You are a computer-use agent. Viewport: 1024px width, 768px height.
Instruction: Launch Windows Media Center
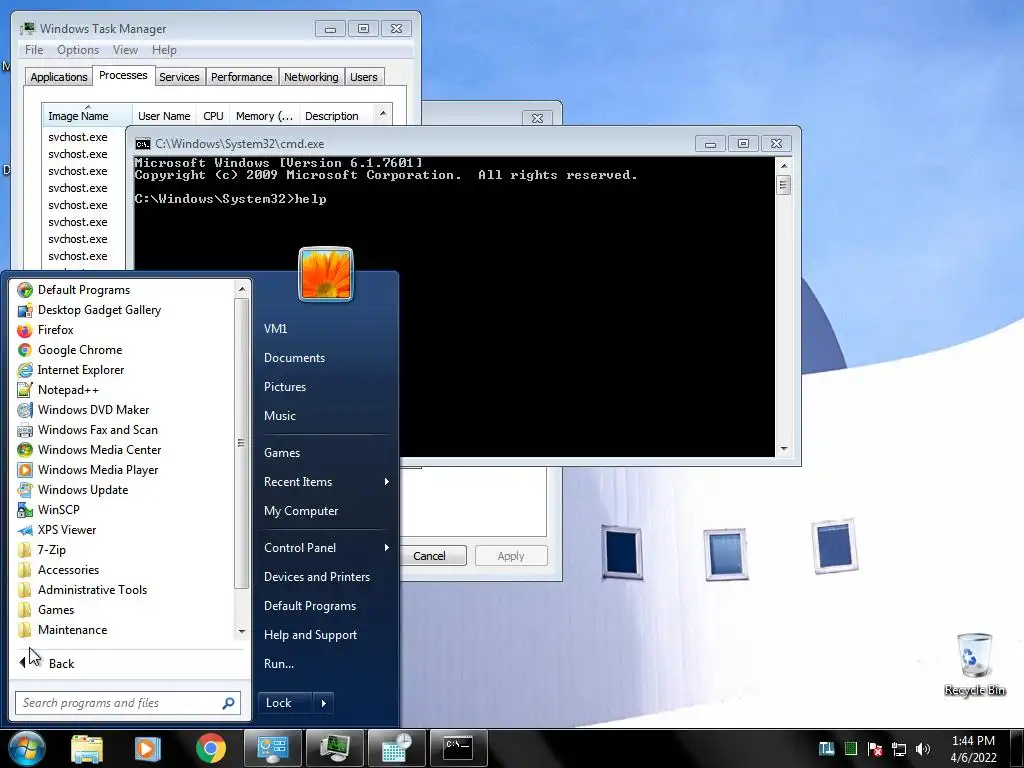pos(99,450)
